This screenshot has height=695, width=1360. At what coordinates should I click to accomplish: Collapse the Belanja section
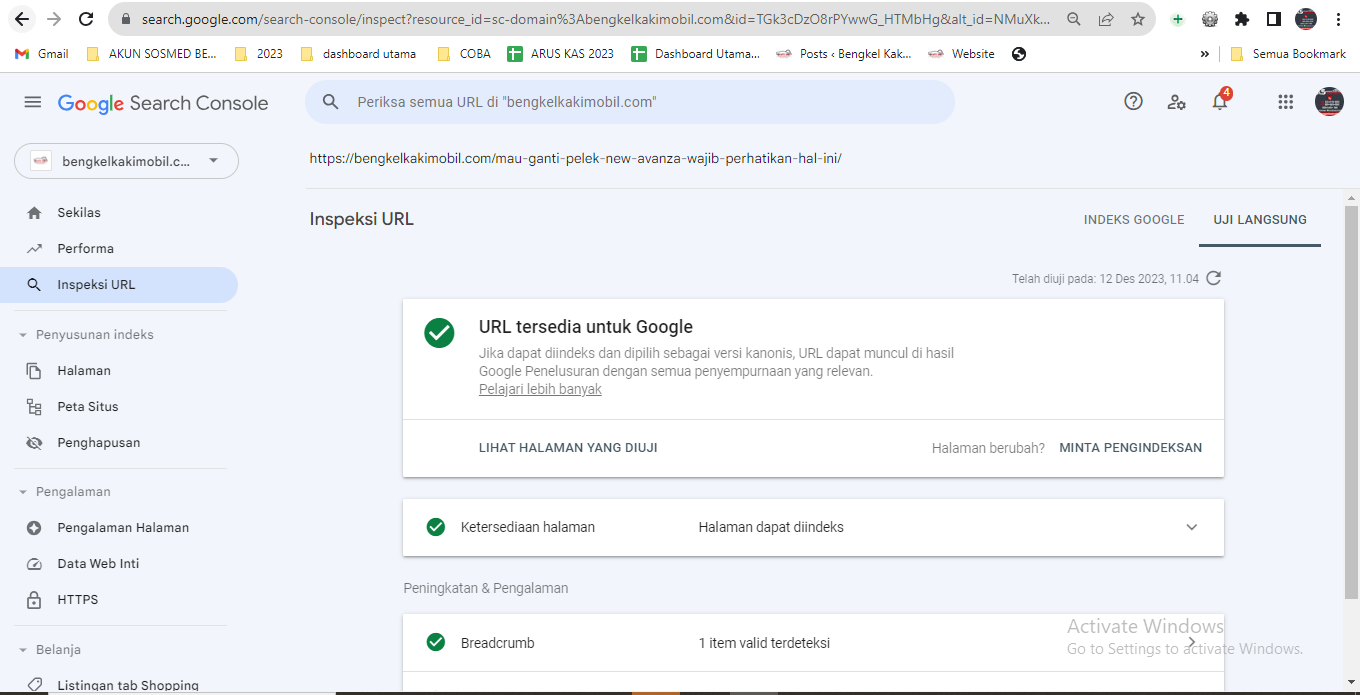[23, 650]
